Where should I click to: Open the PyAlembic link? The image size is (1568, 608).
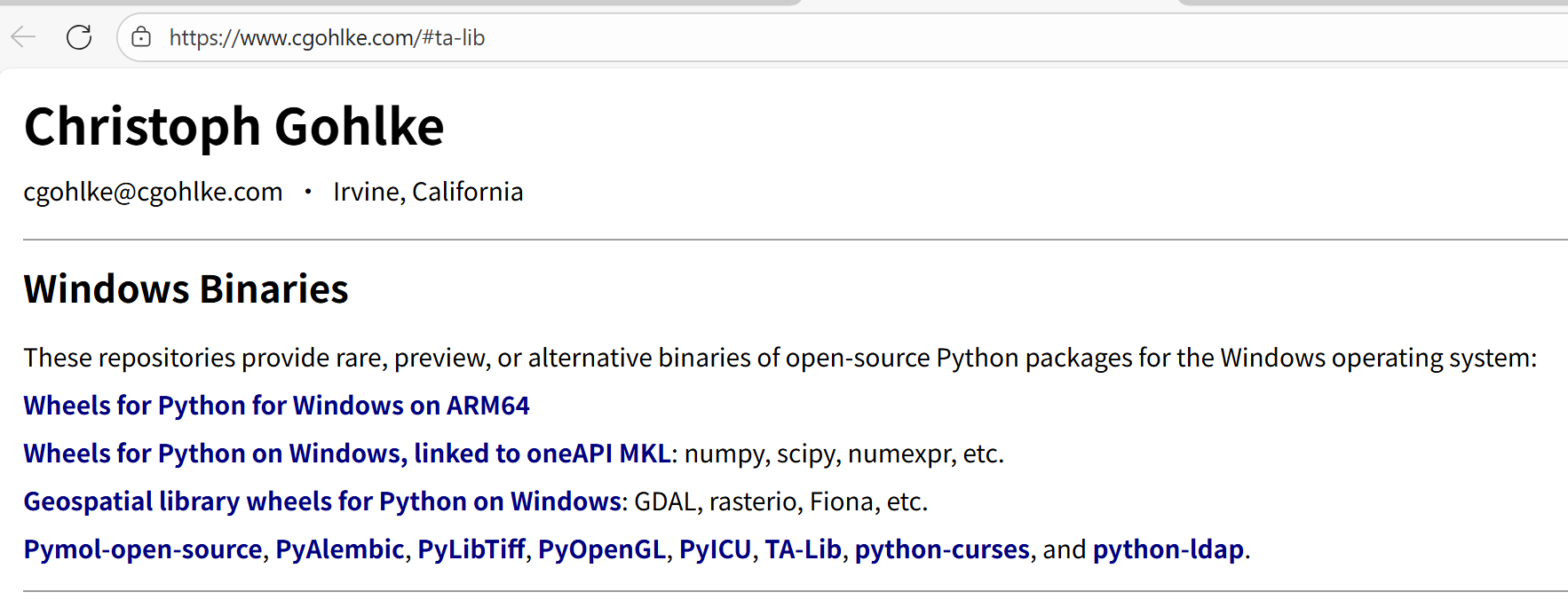[x=340, y=549]
